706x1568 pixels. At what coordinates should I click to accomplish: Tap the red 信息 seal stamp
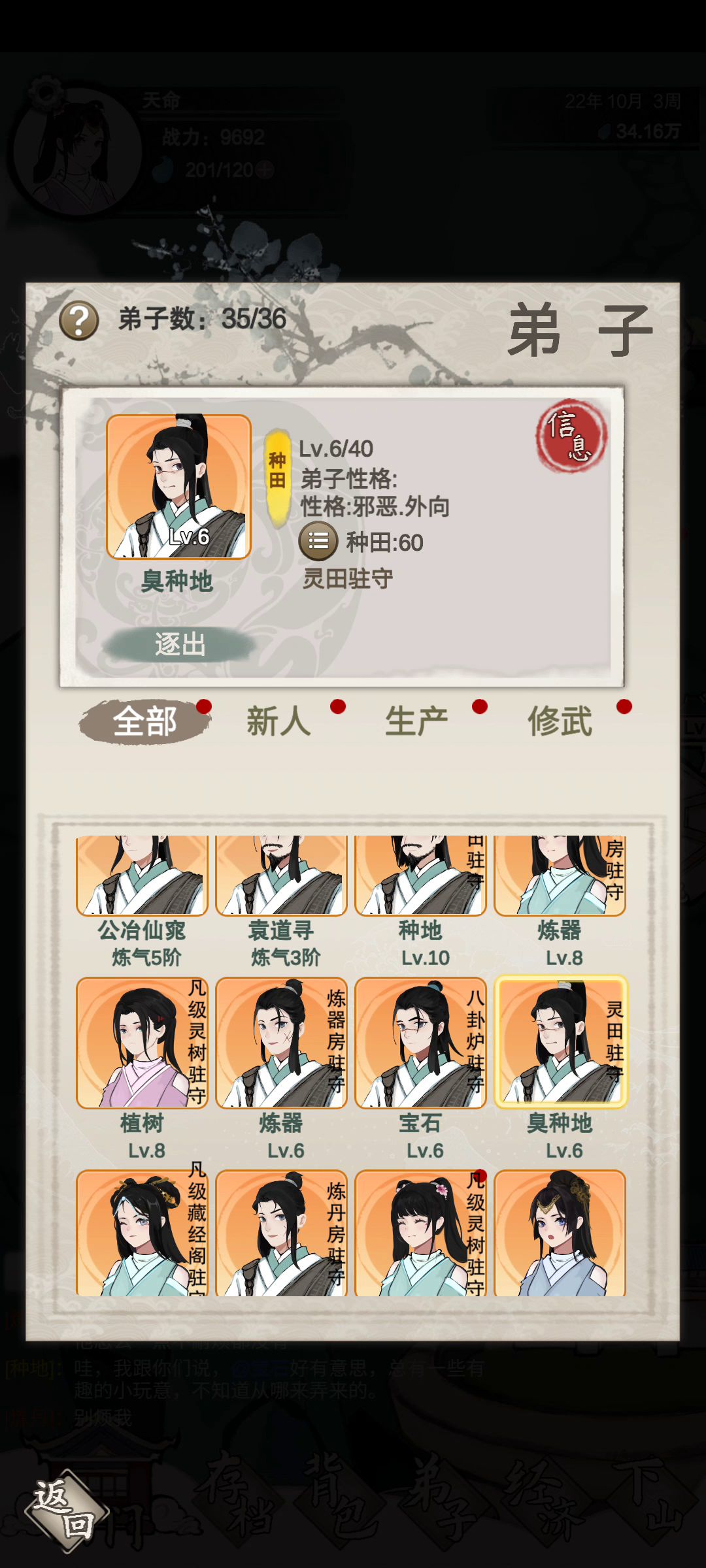[571, 436]
